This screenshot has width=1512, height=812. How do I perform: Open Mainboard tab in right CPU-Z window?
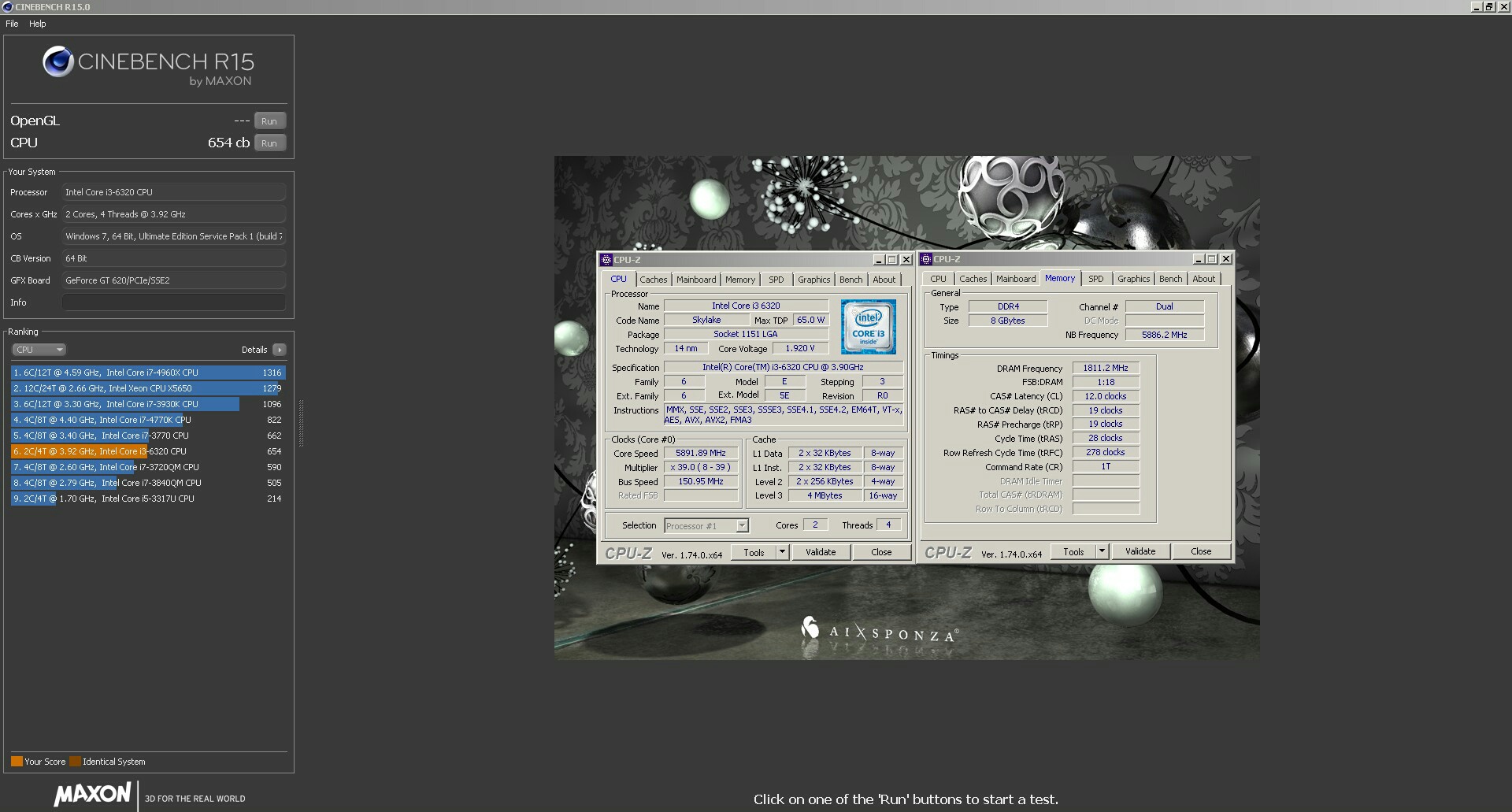pyautogui.click(x=1016, y=279)
